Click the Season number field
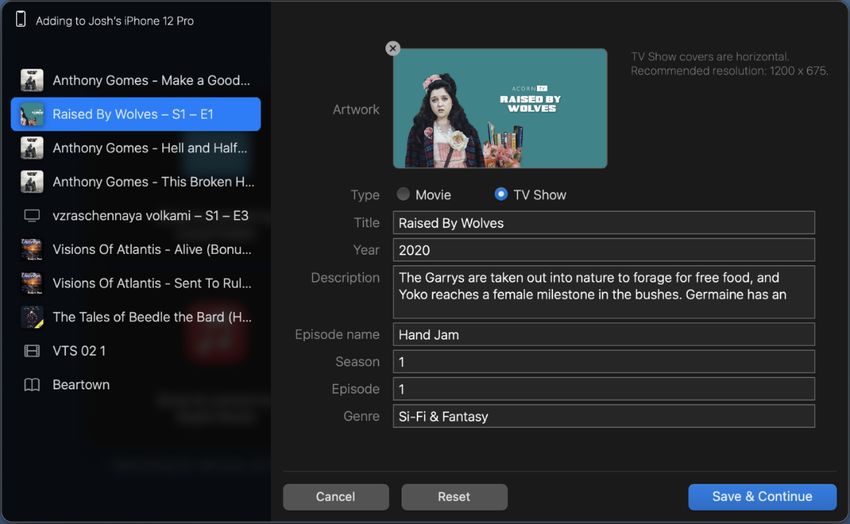The width and height of the screenshot is (850, 524). [603, 361]
